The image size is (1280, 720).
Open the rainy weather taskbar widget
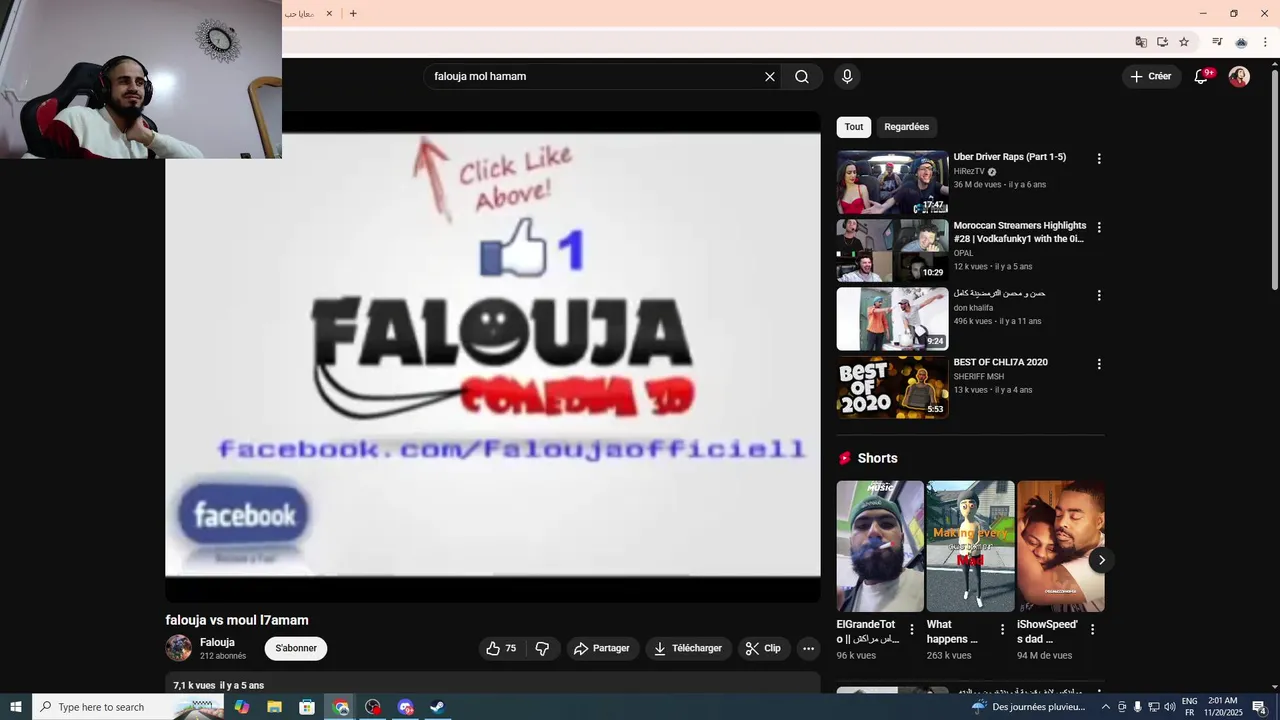(1028, 707)
